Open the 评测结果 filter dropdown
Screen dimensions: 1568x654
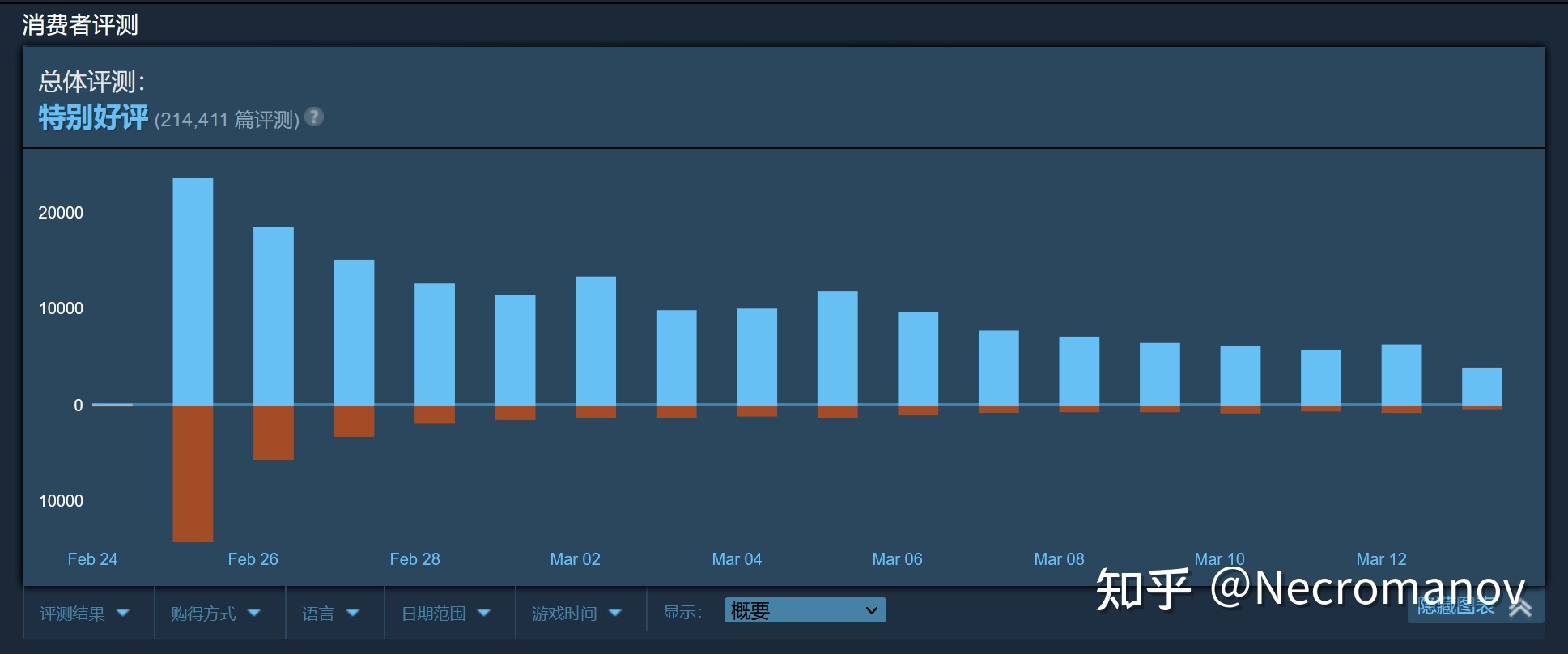pos(86,614)
